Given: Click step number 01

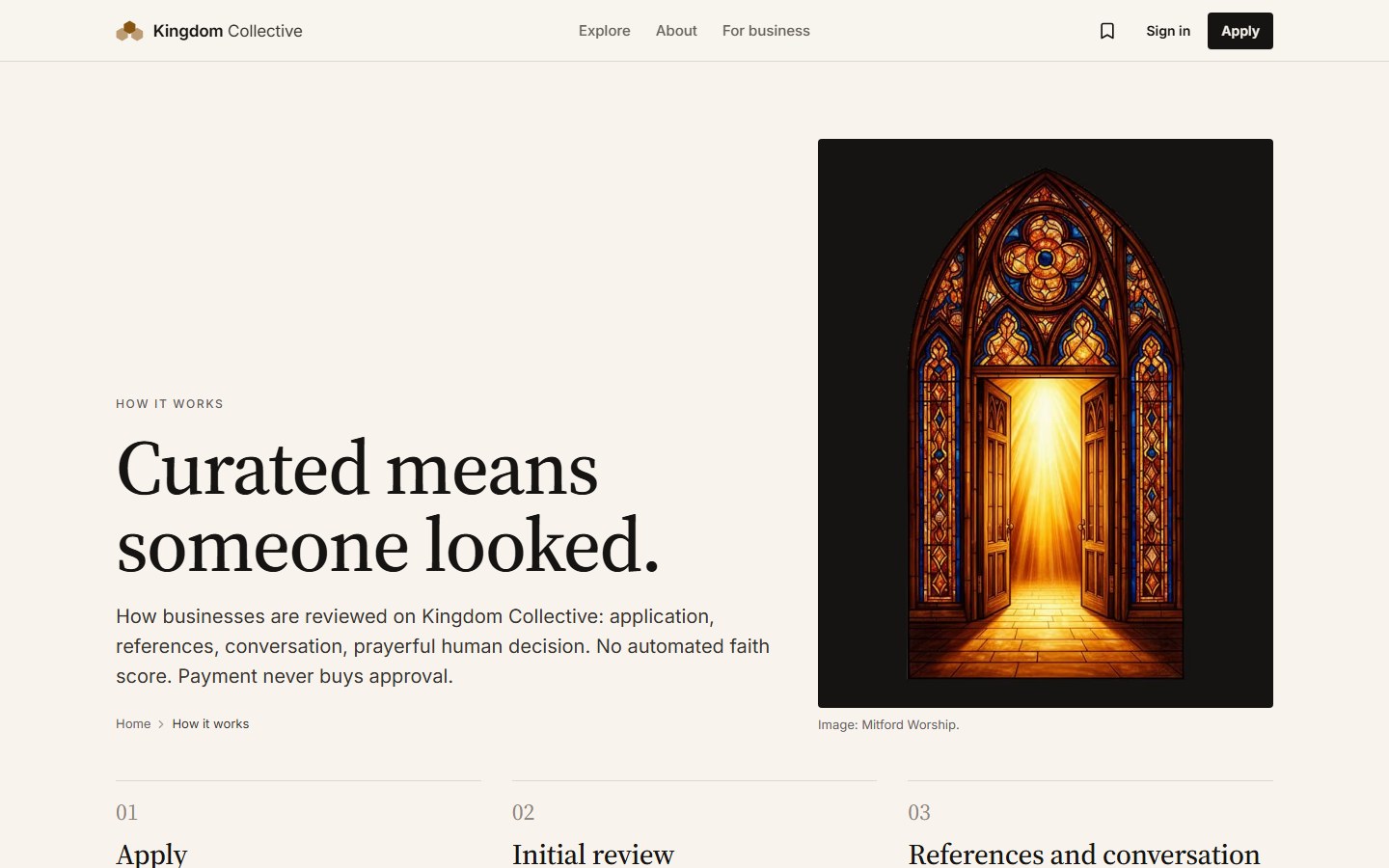Looking at the screenshot, I should coord(127,813).
